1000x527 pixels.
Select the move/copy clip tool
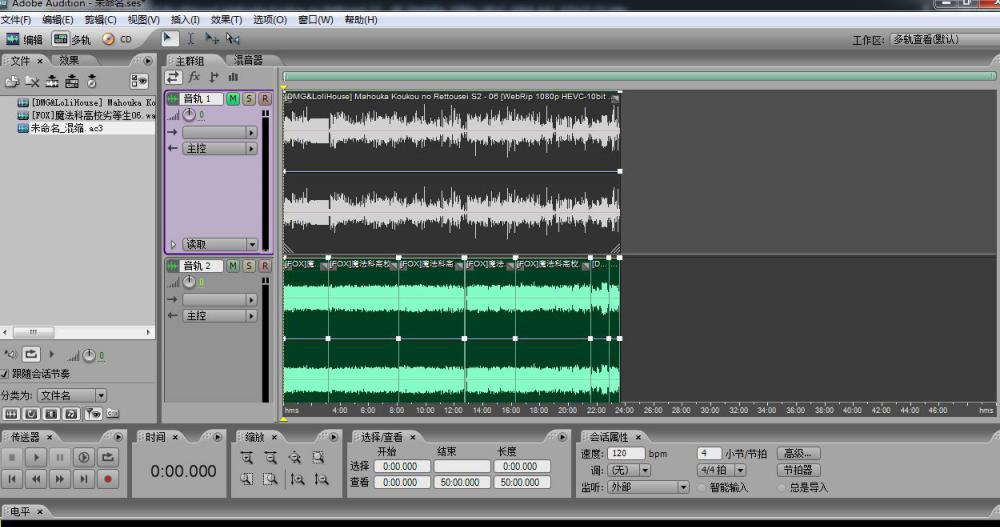[x=212, y=39]
